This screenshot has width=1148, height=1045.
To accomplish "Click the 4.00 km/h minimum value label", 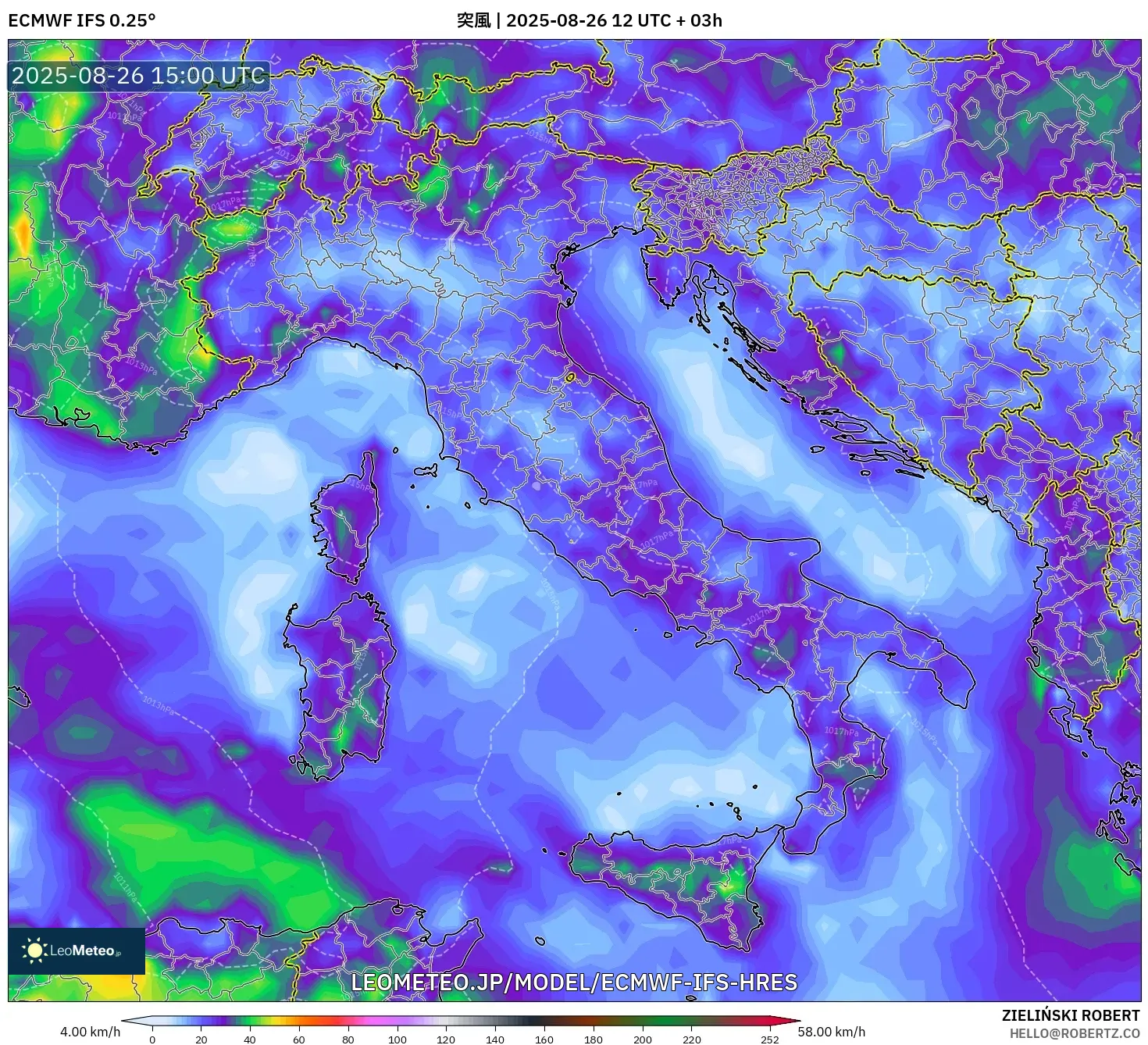I will click(x=91, y=1032).
